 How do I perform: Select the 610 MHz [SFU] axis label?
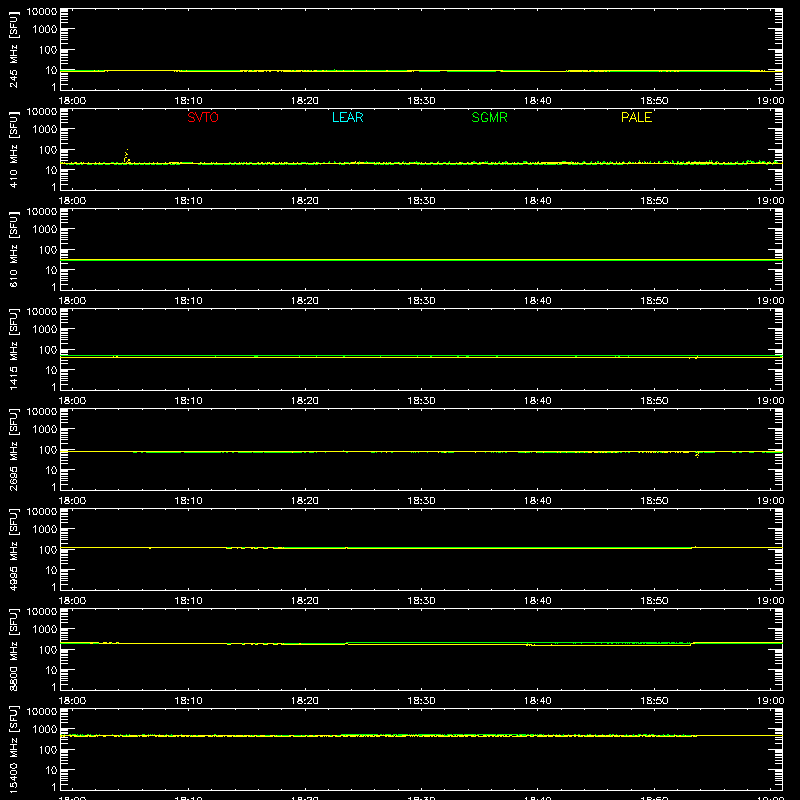(13, 249)
